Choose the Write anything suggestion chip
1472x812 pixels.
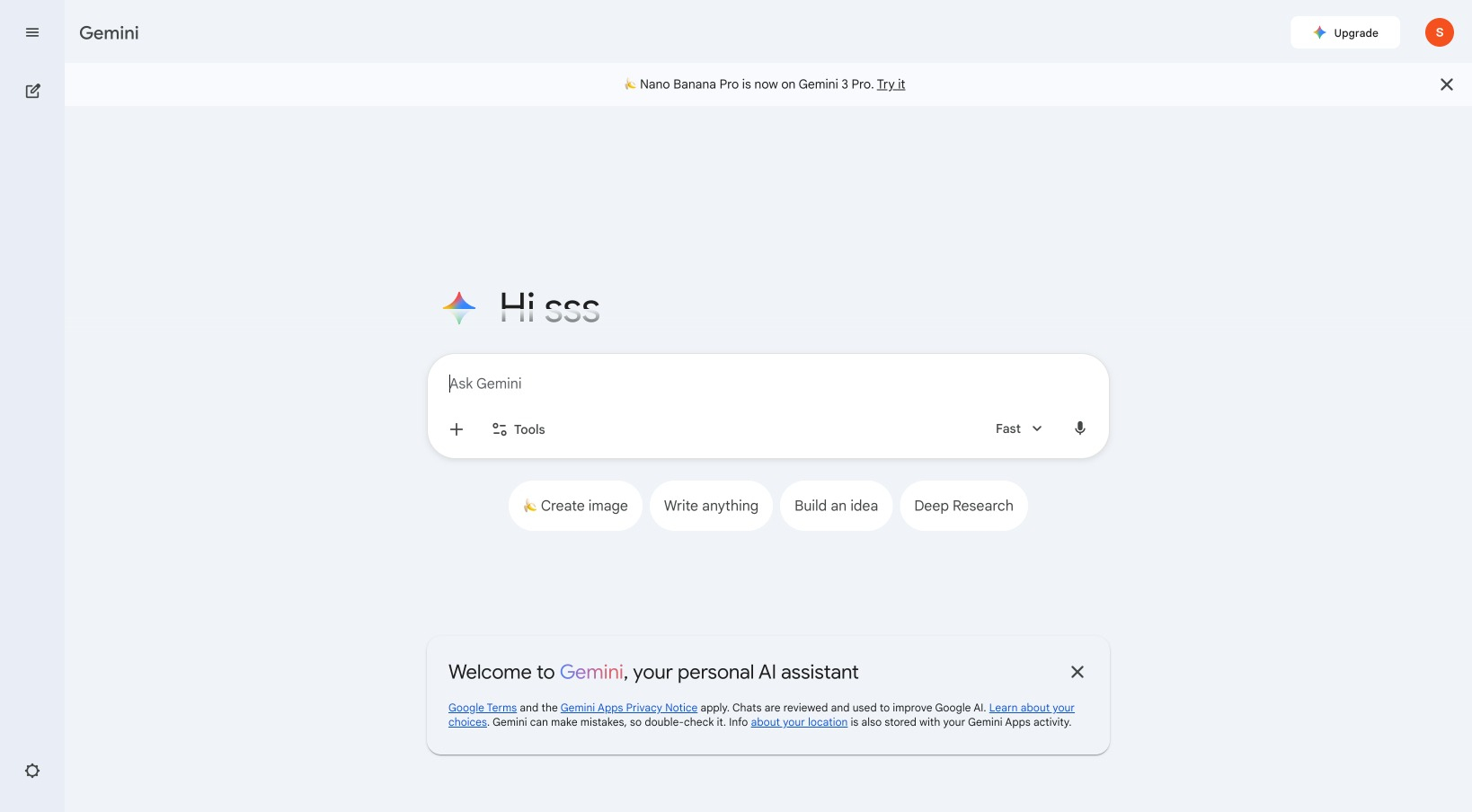[711, 506]
